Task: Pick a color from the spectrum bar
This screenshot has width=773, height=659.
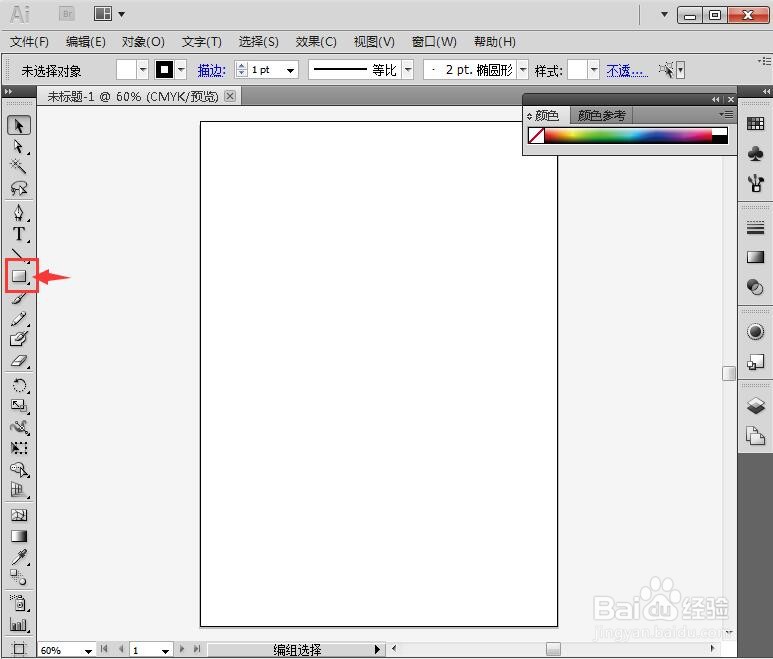Action: click(628, 135)
